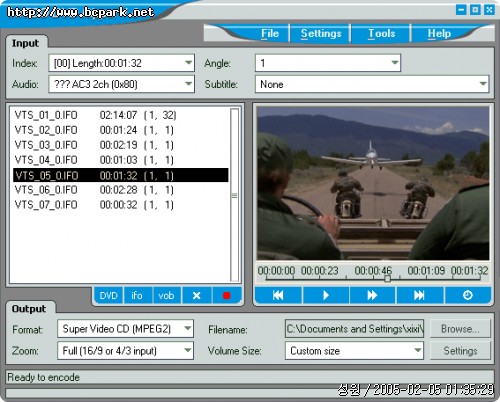The width and height of the screenshot is (500, 402).
Task: Maximize the application window
Action: [x=475, y=10]
